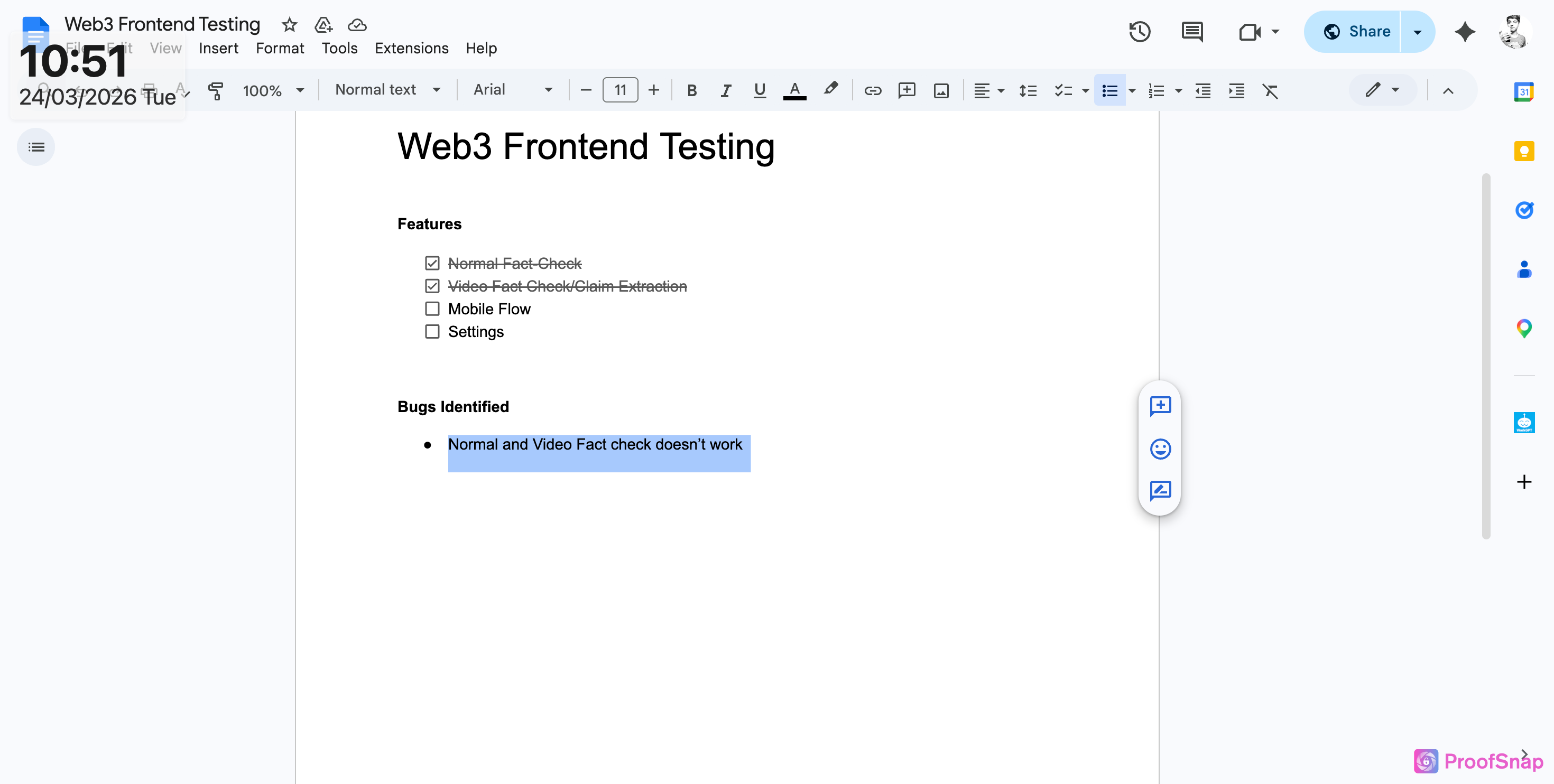Insert a link
This screenshot has width=1554, height=784.
tap(872, 90)
